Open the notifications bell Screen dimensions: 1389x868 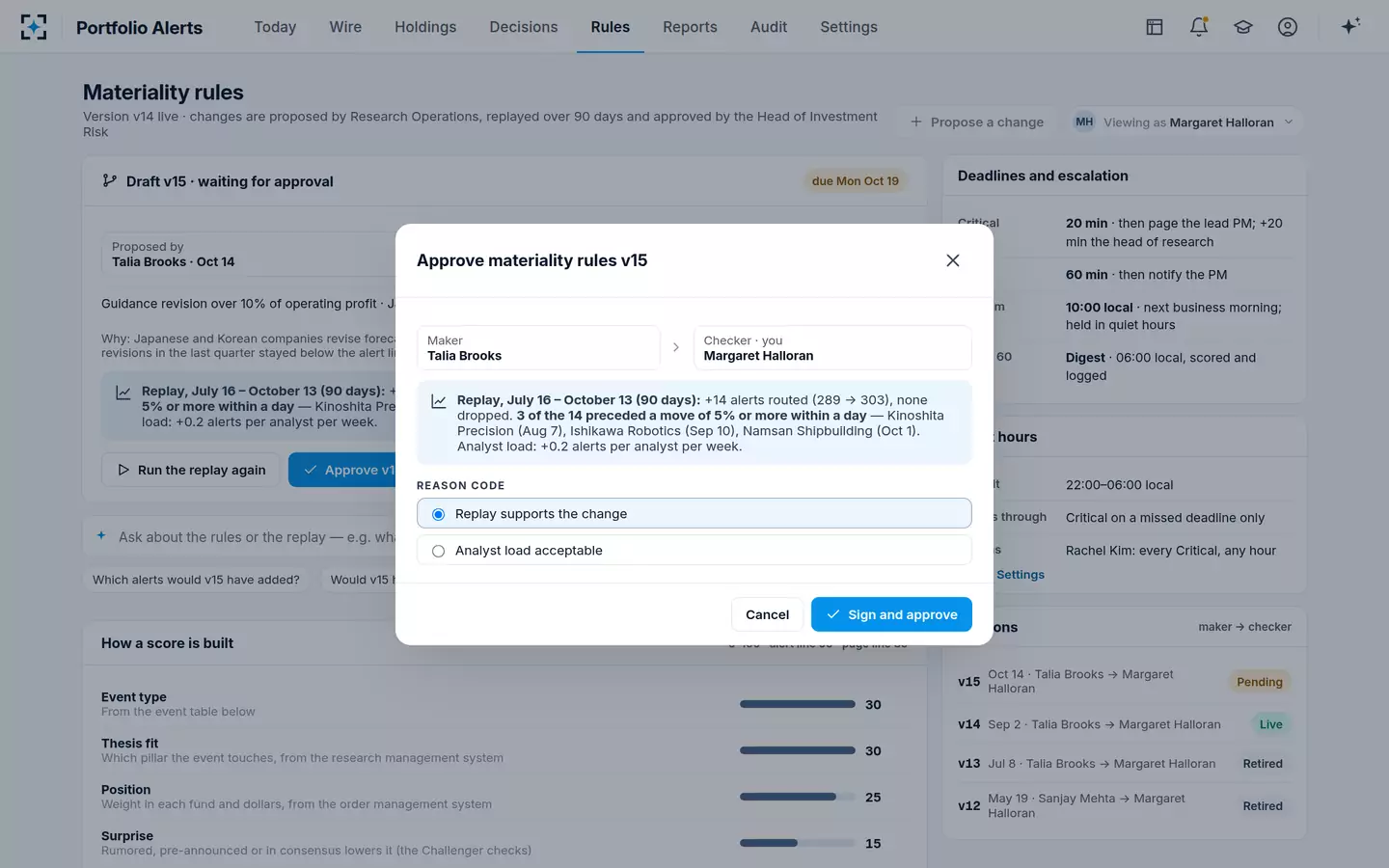(x=1199, y=27)
